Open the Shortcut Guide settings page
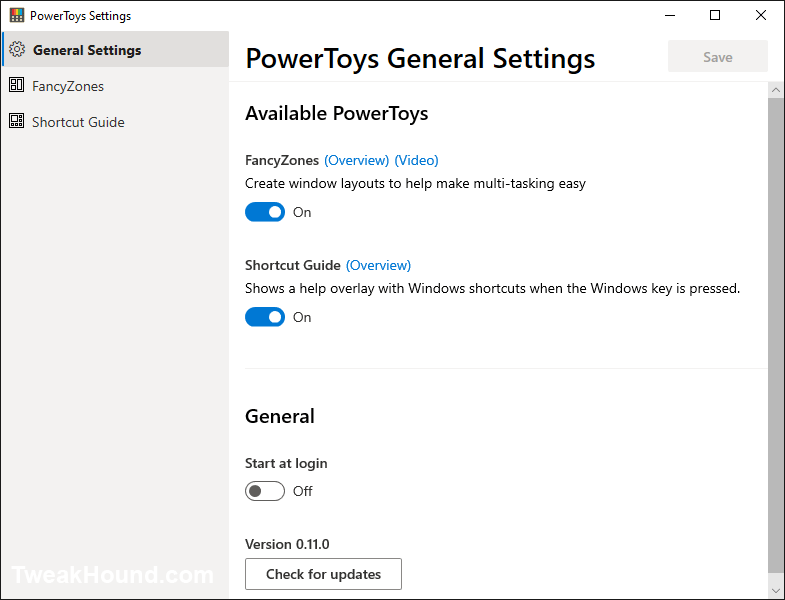This screenshot has width=785, height=600. click(x=115, y=122)
